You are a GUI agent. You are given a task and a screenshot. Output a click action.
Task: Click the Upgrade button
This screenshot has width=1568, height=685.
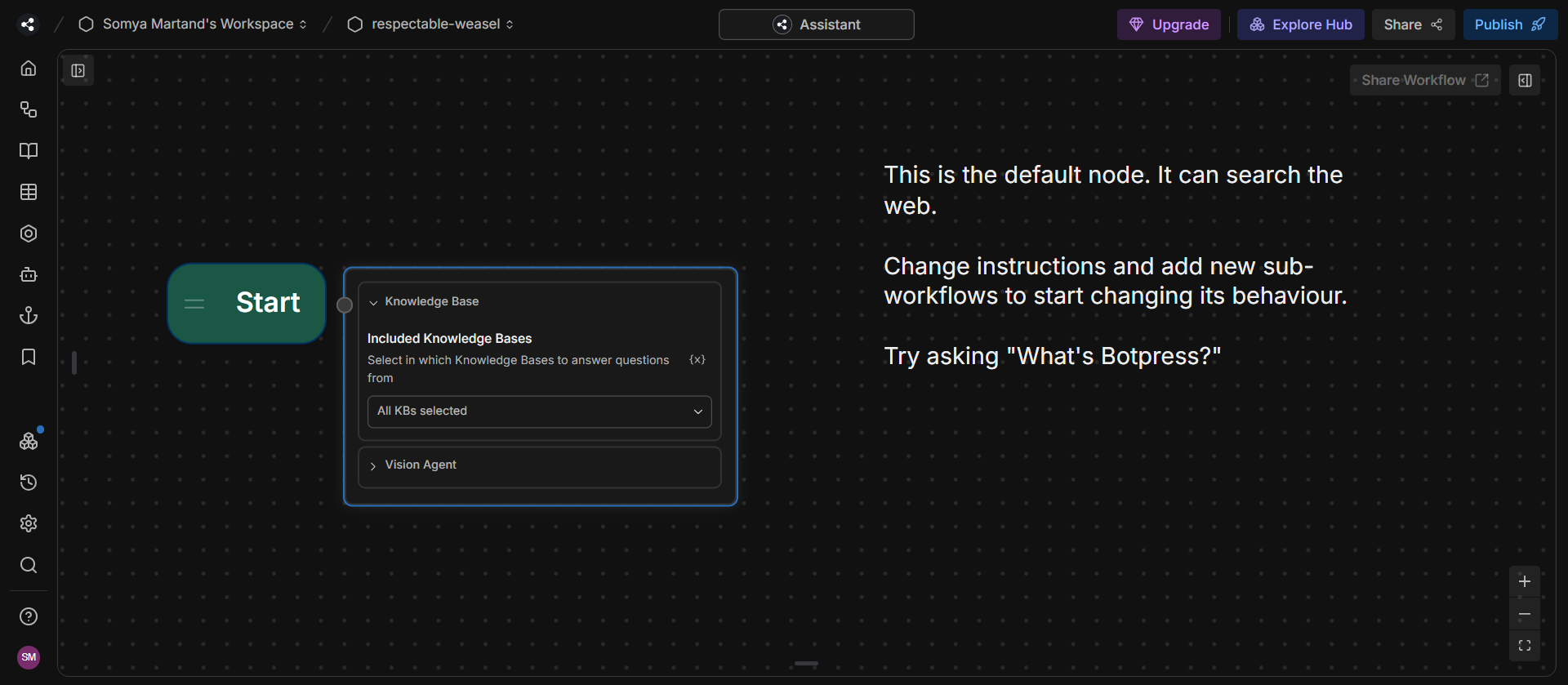[x=1169, y=24]
